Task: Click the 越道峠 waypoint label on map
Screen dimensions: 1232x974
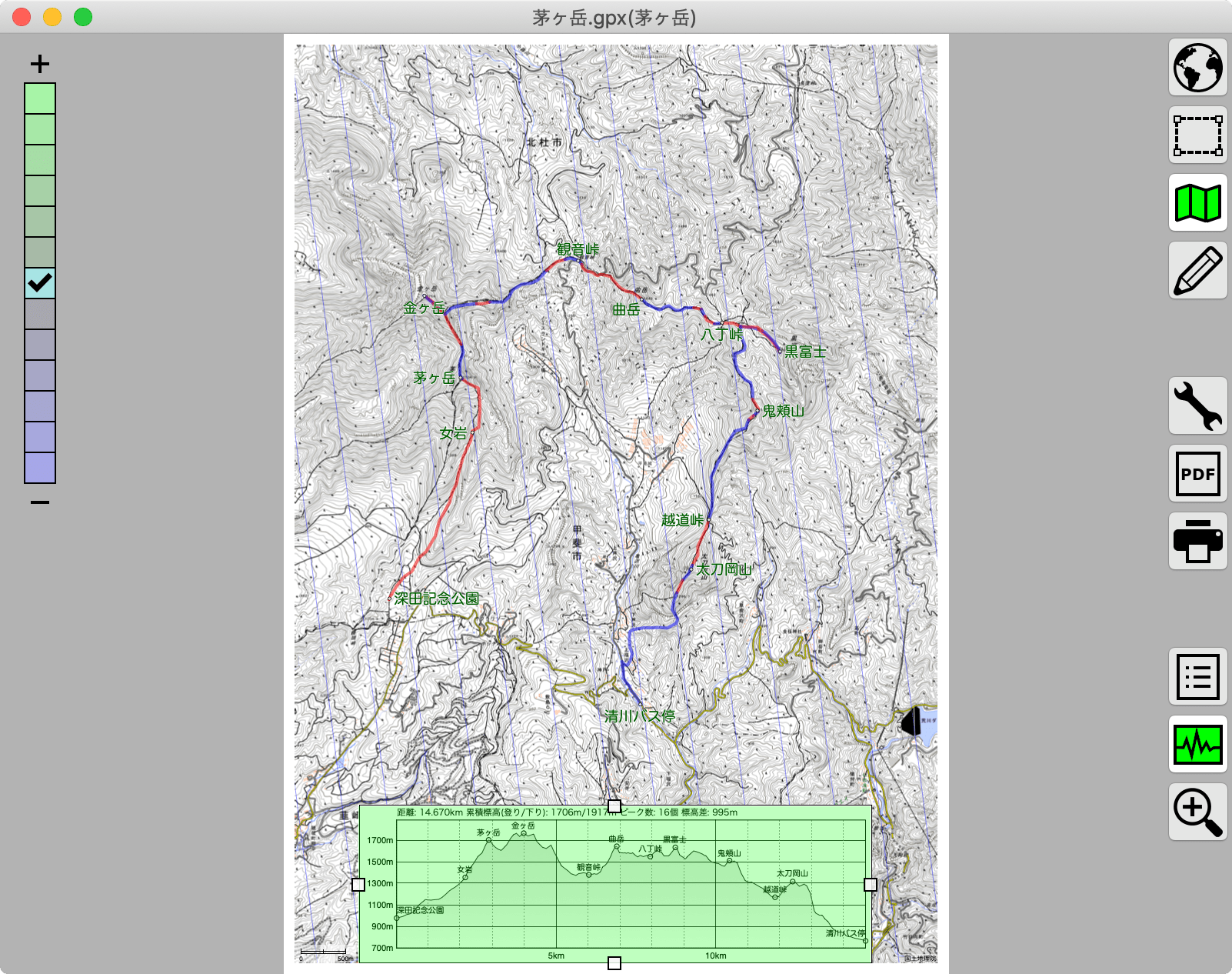Action: [683, 520]
